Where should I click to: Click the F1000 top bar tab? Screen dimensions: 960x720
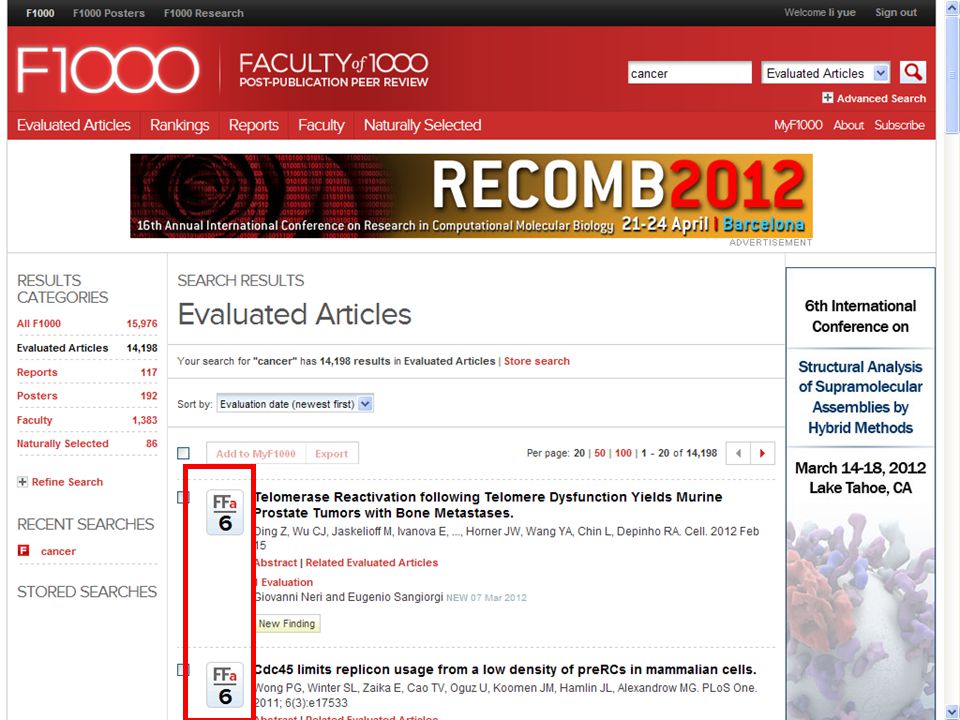tap(40, 13)
